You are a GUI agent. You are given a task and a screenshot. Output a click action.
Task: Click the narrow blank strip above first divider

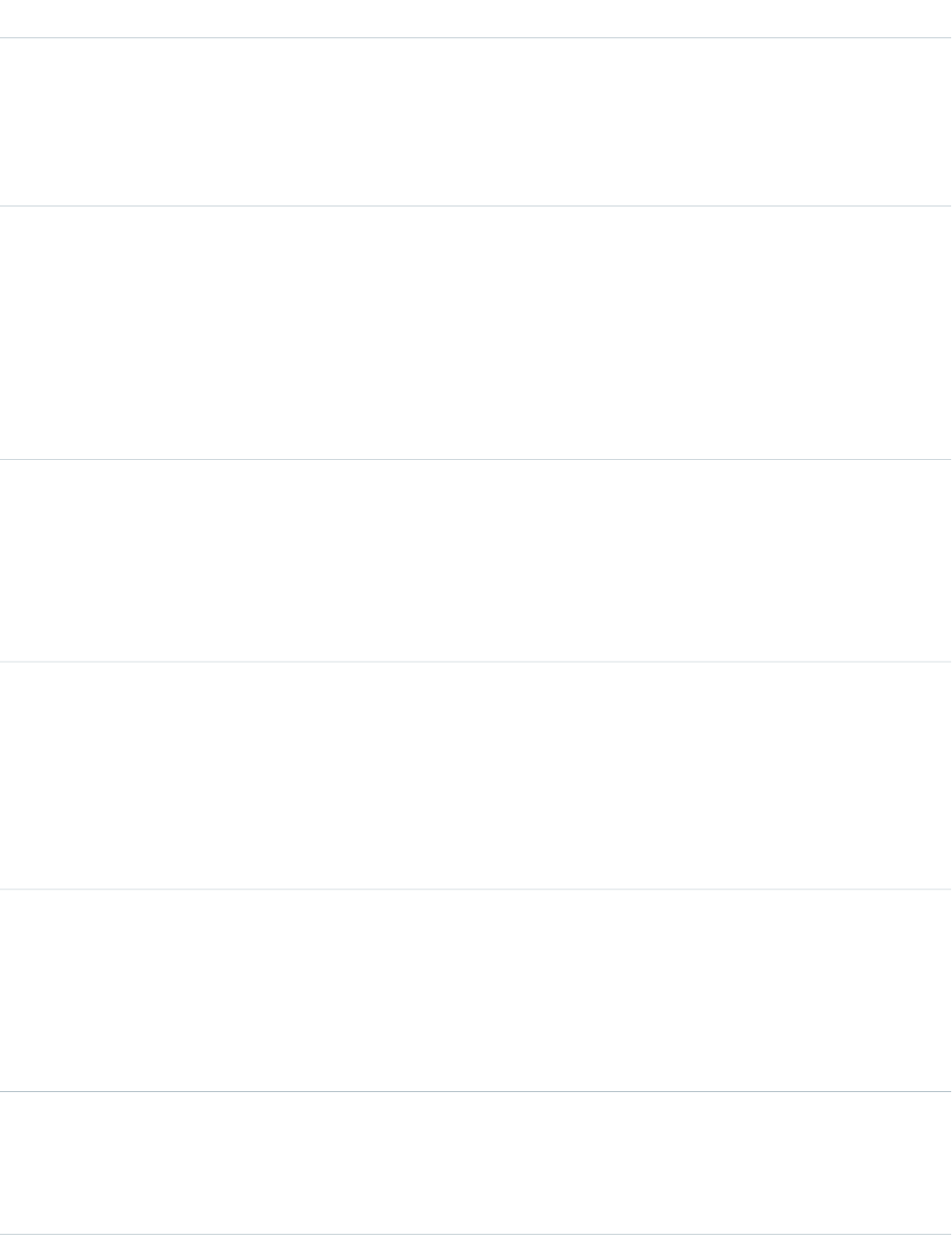476,19
